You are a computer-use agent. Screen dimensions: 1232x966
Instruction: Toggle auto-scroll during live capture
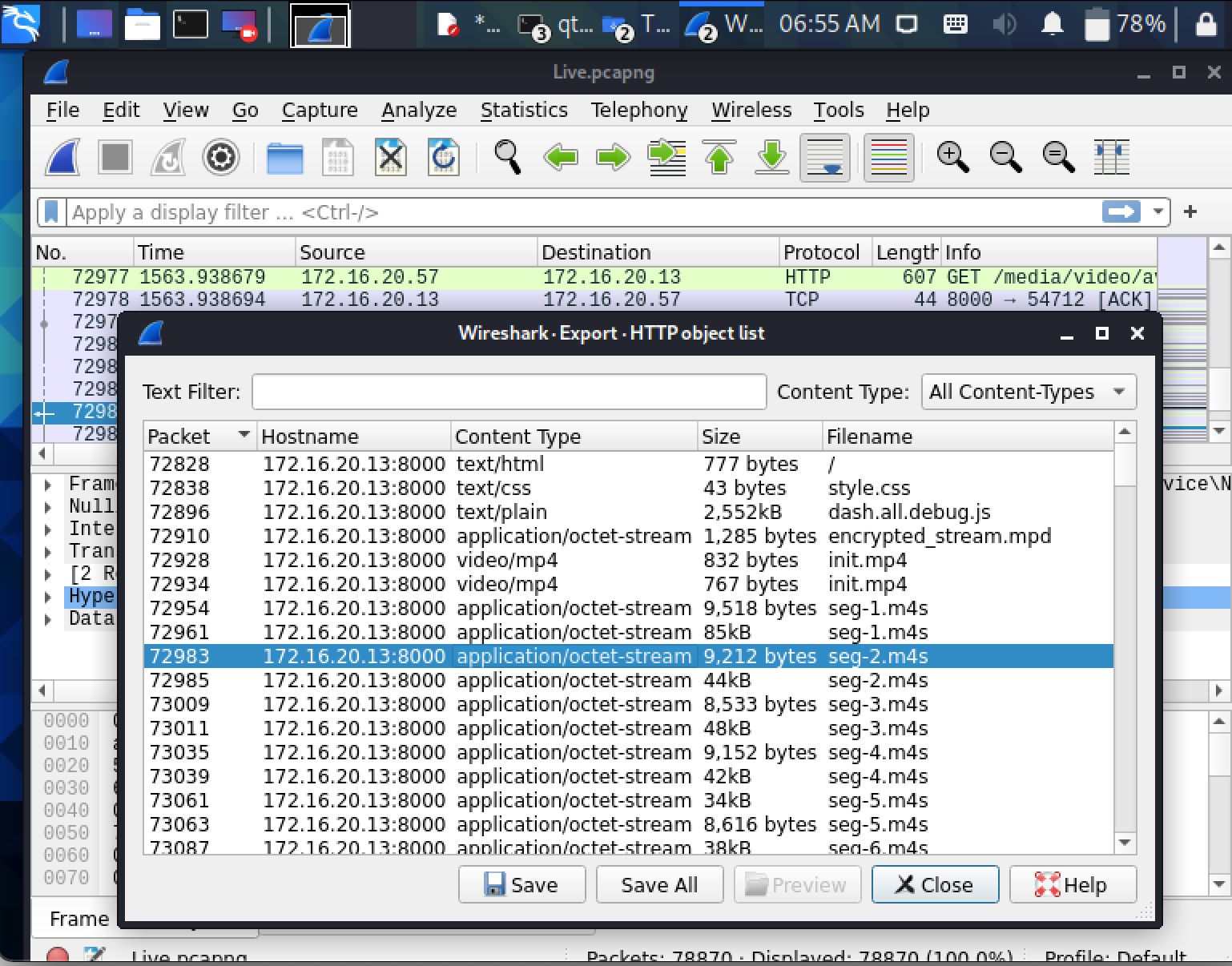tap(824, 157)
